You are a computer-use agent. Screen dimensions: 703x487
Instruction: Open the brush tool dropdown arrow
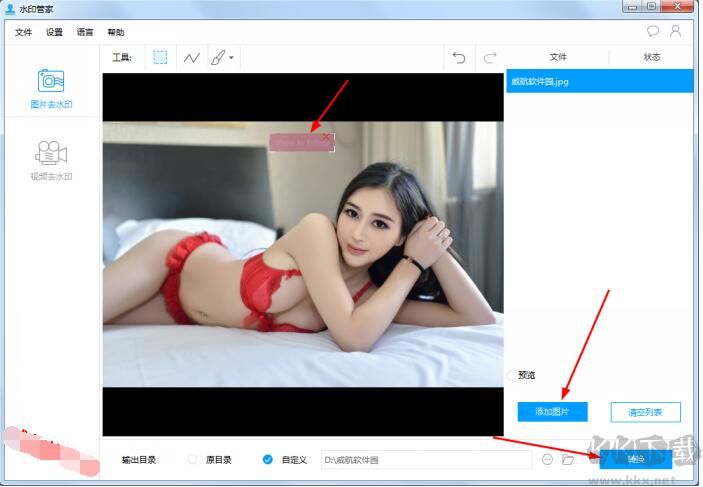click(x=232, y=58)
